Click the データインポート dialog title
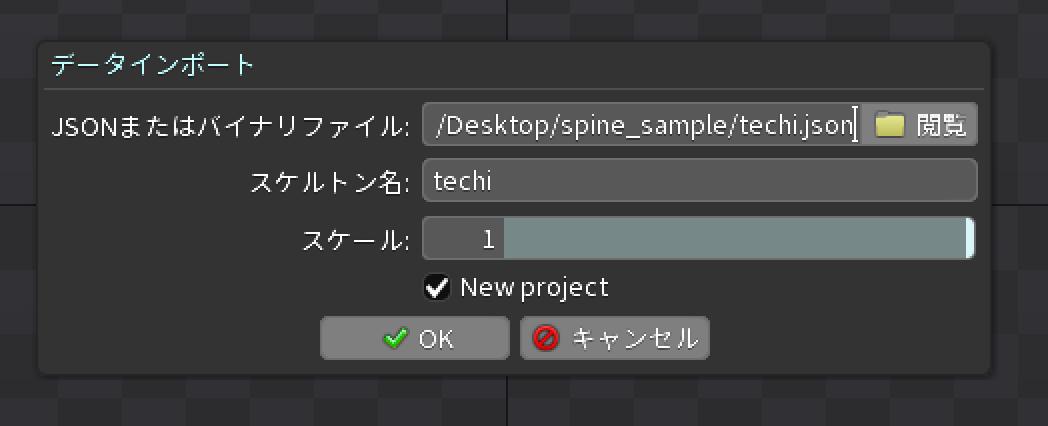The image size is (1048, 426). tap(153, 66)
